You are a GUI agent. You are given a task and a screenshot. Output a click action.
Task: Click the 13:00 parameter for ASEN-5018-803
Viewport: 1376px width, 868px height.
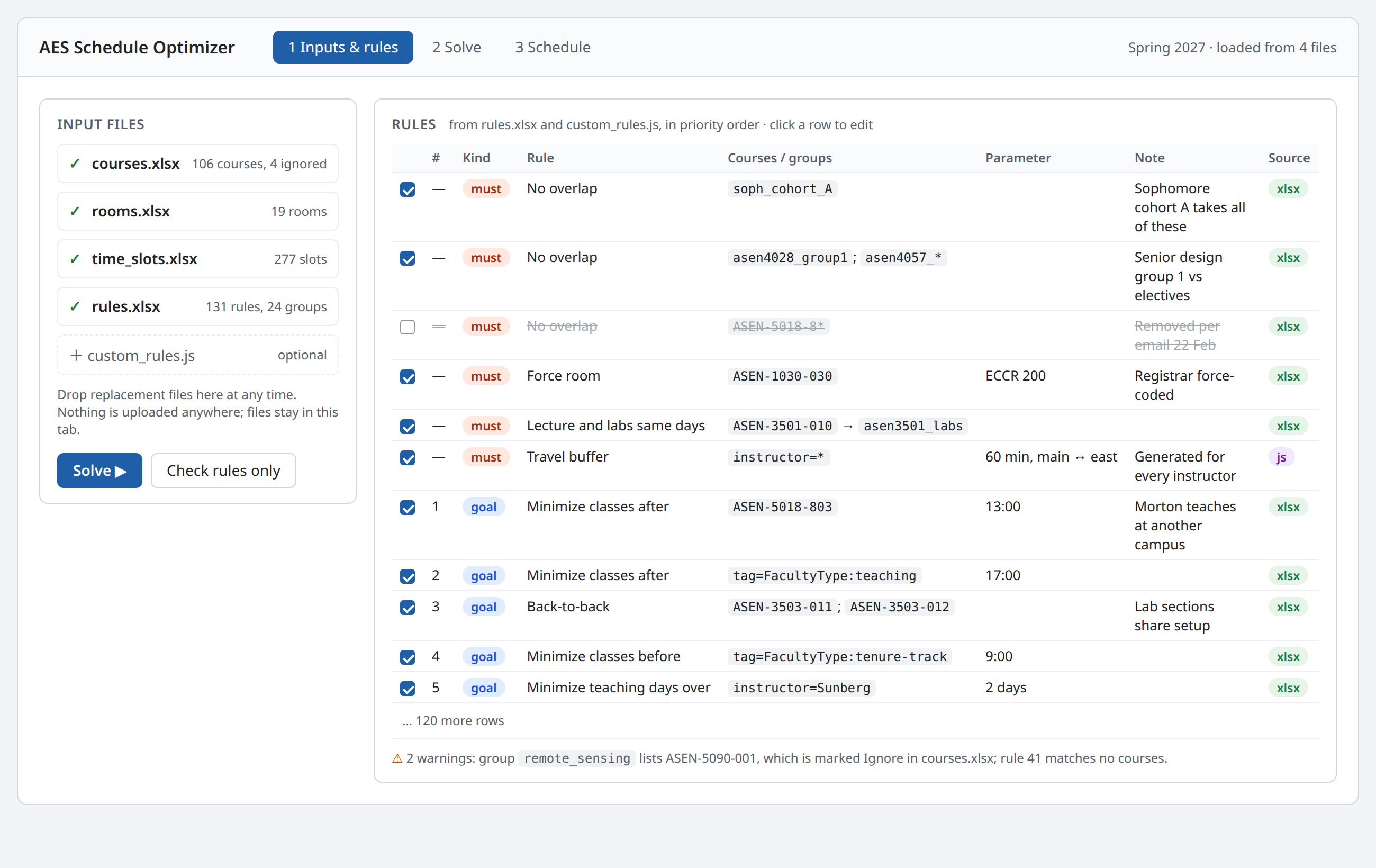[1003, 507]
